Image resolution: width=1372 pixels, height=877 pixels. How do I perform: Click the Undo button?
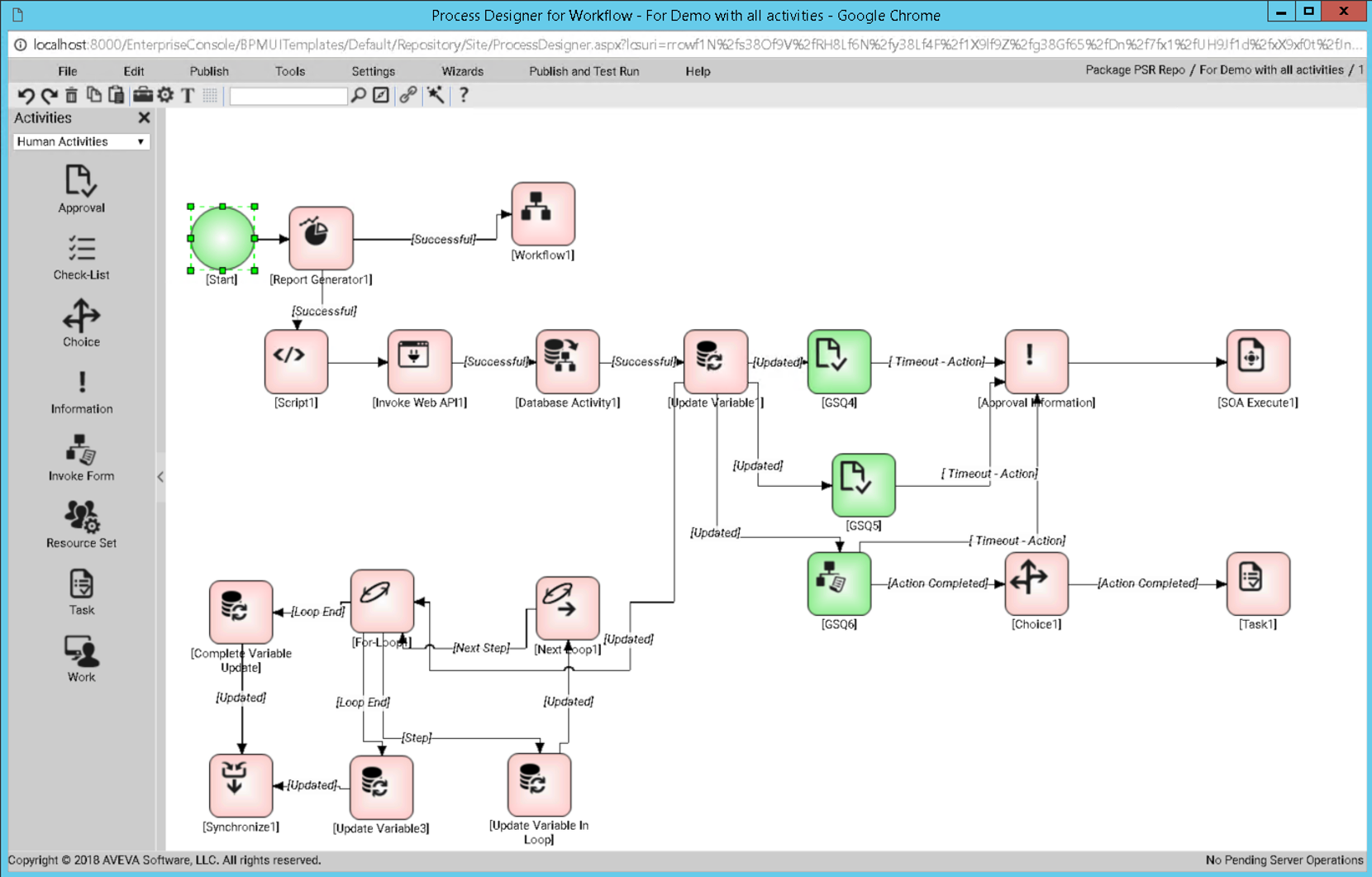(x=25, y=95)
